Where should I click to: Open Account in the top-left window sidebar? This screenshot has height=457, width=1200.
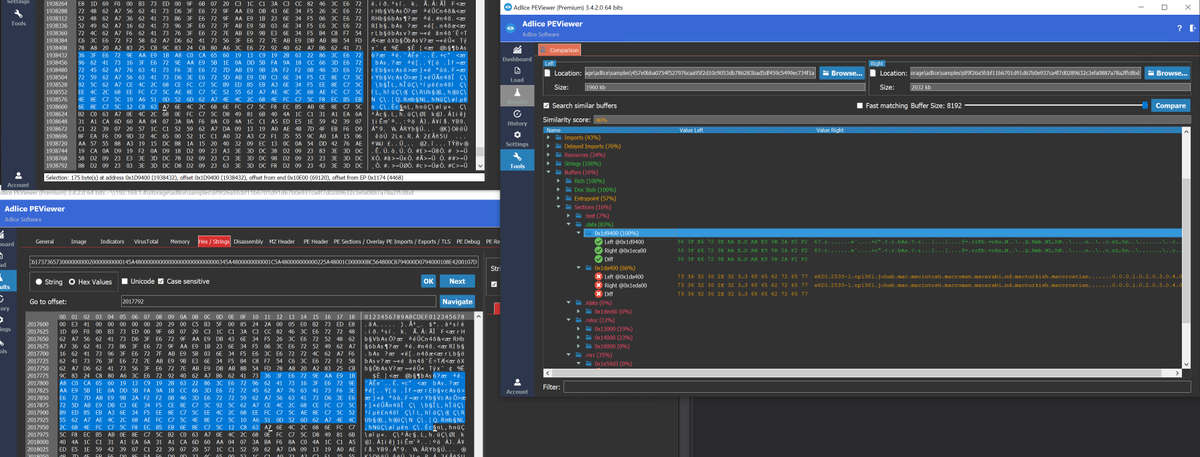[18, 181]
